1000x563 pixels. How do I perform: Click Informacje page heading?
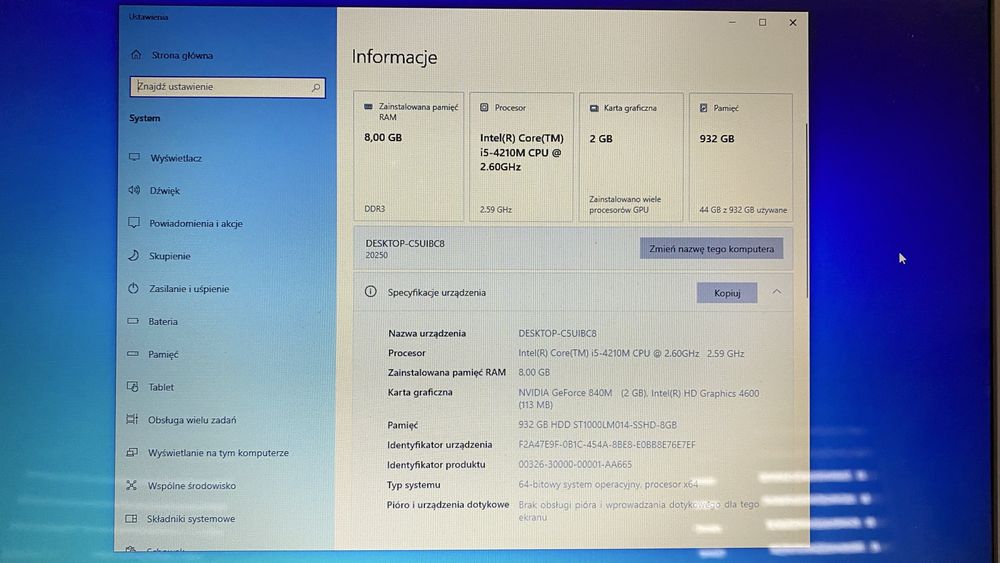tap(394, 57)
